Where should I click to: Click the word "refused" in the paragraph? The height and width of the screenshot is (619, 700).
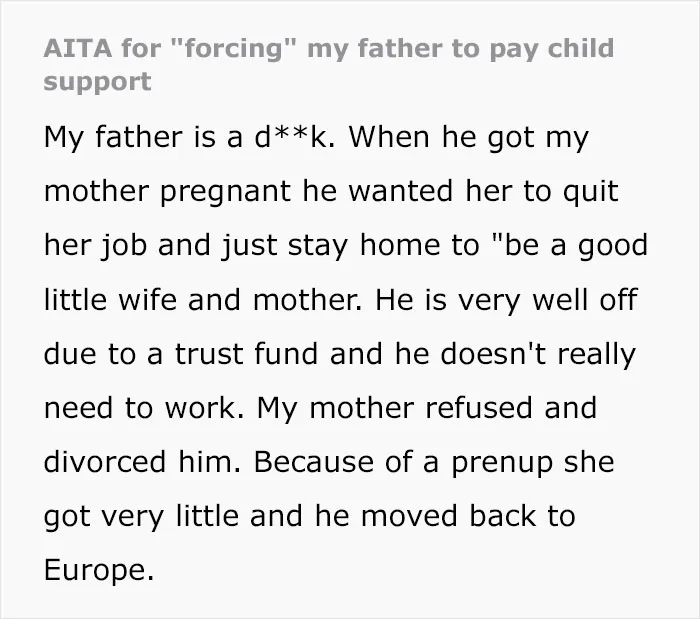(x=479, y=407)
